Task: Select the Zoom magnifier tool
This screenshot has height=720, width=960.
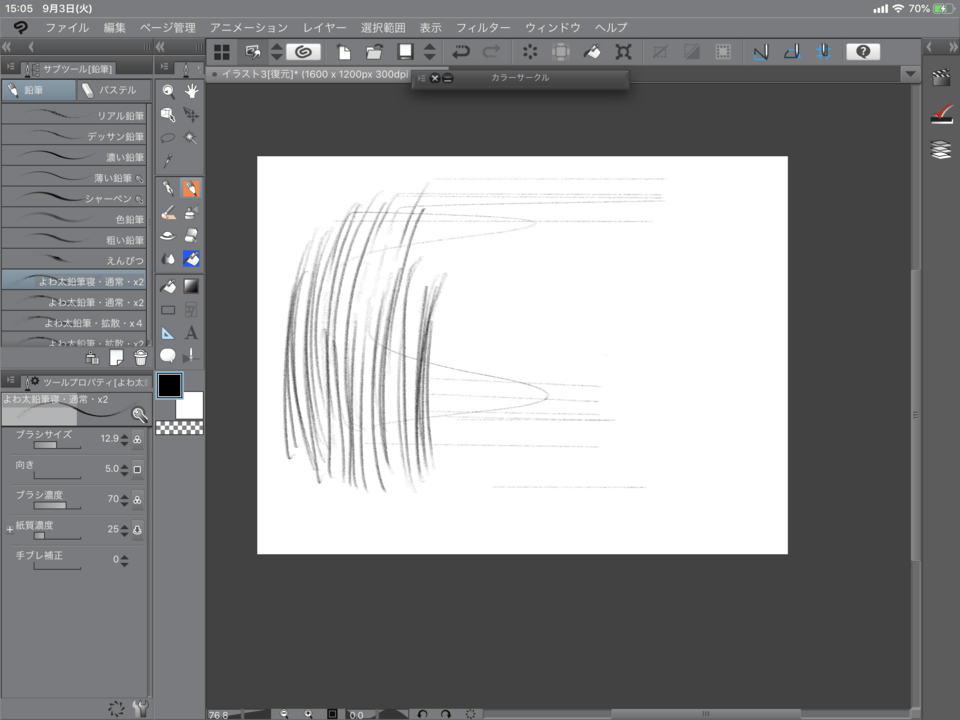Action: pos(168,91)
